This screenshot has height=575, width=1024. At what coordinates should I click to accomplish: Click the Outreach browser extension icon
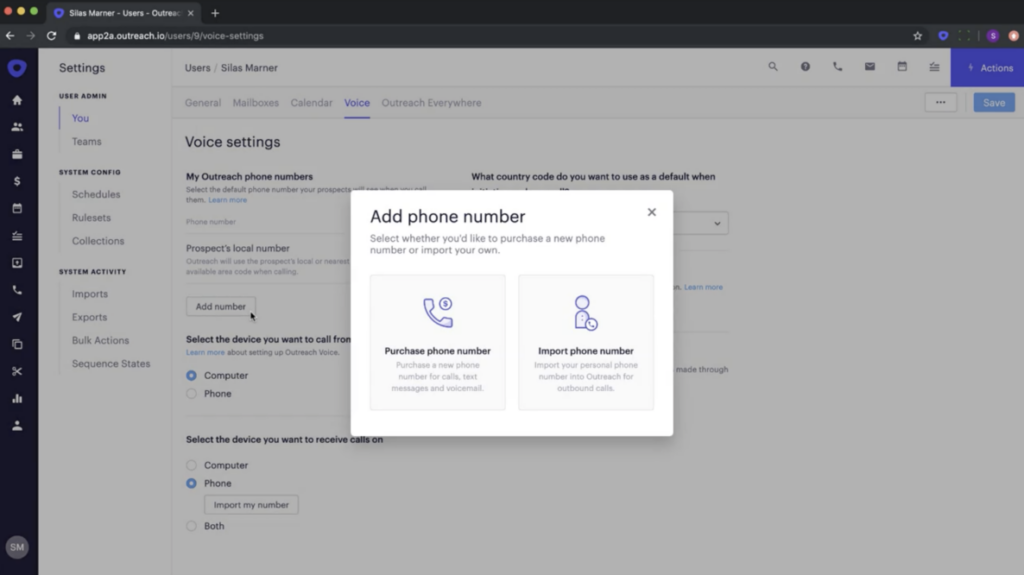tap(943, 36)
